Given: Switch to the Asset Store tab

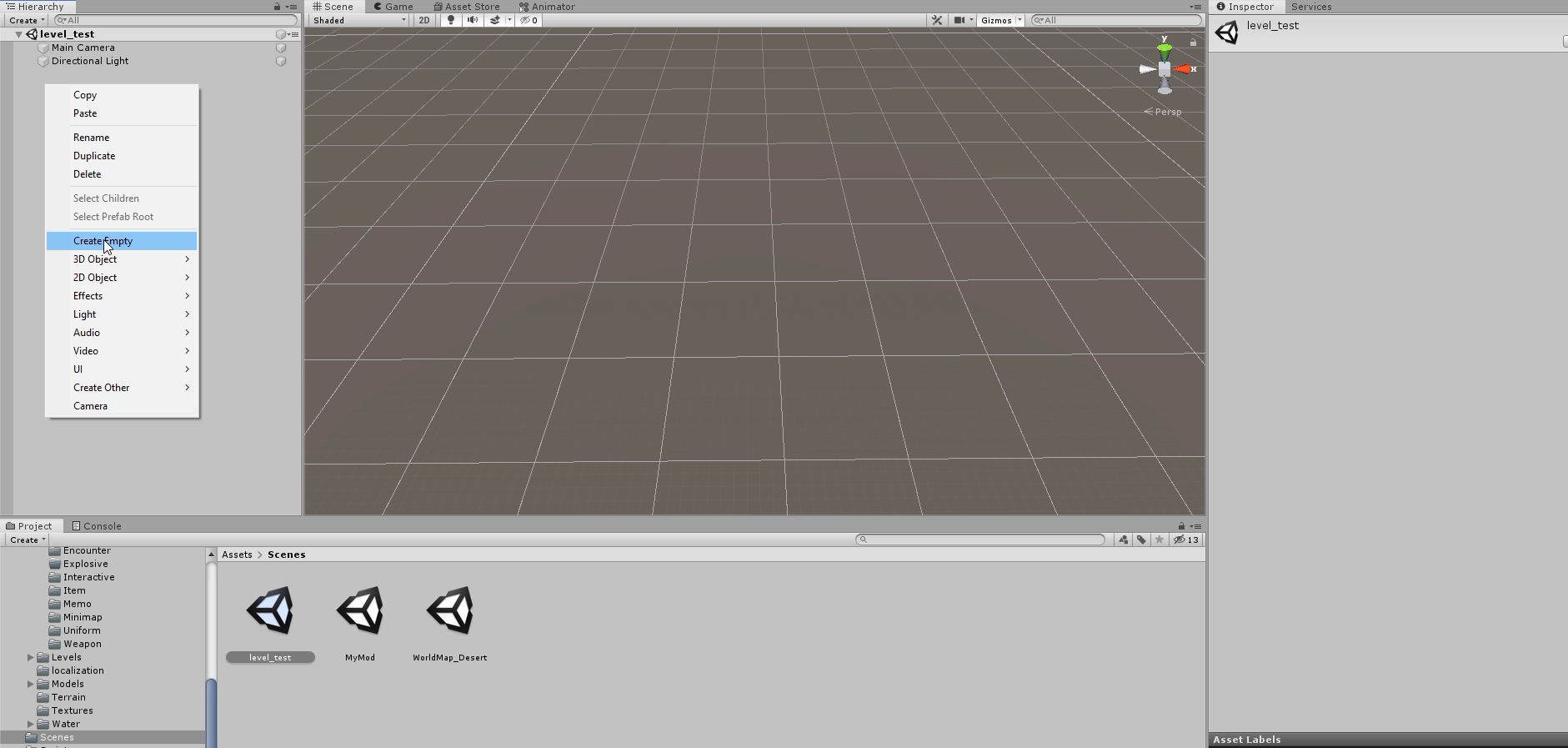Looking at the screenshot, I should click(x=467, y=7).
